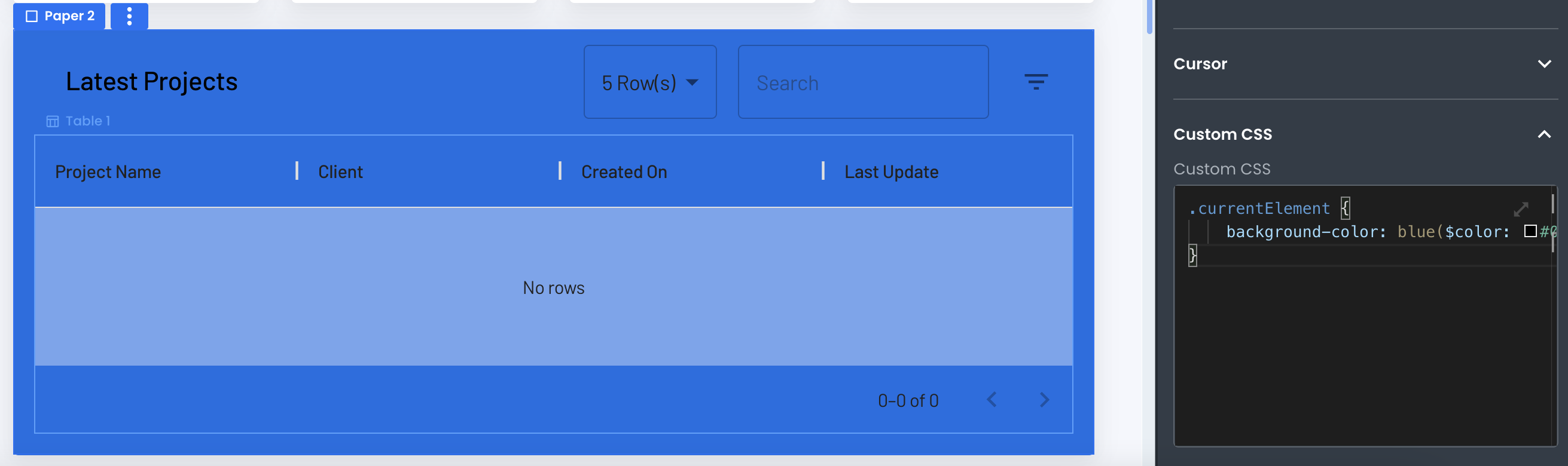This screenshot has height=466, width=1568.
Task: Expand the Custom CSS editor to fullscreen
Action: click(1521, 209)
